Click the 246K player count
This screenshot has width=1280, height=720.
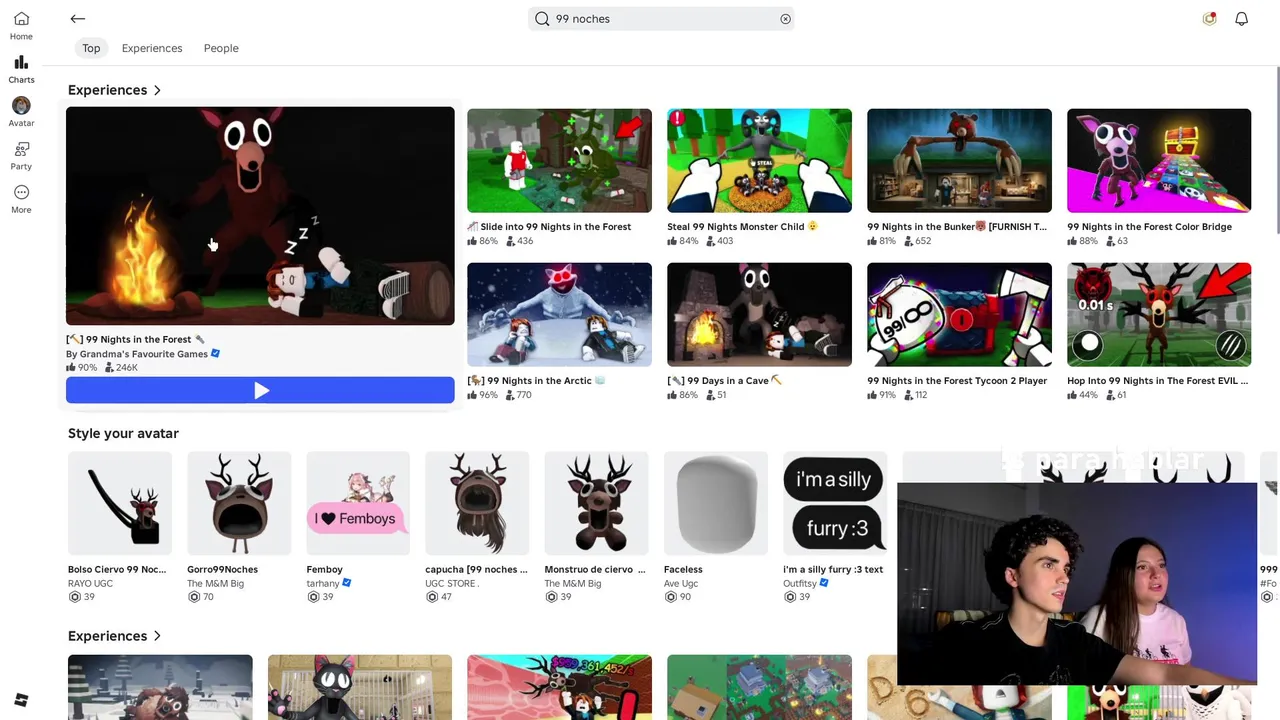click(121, 367)
